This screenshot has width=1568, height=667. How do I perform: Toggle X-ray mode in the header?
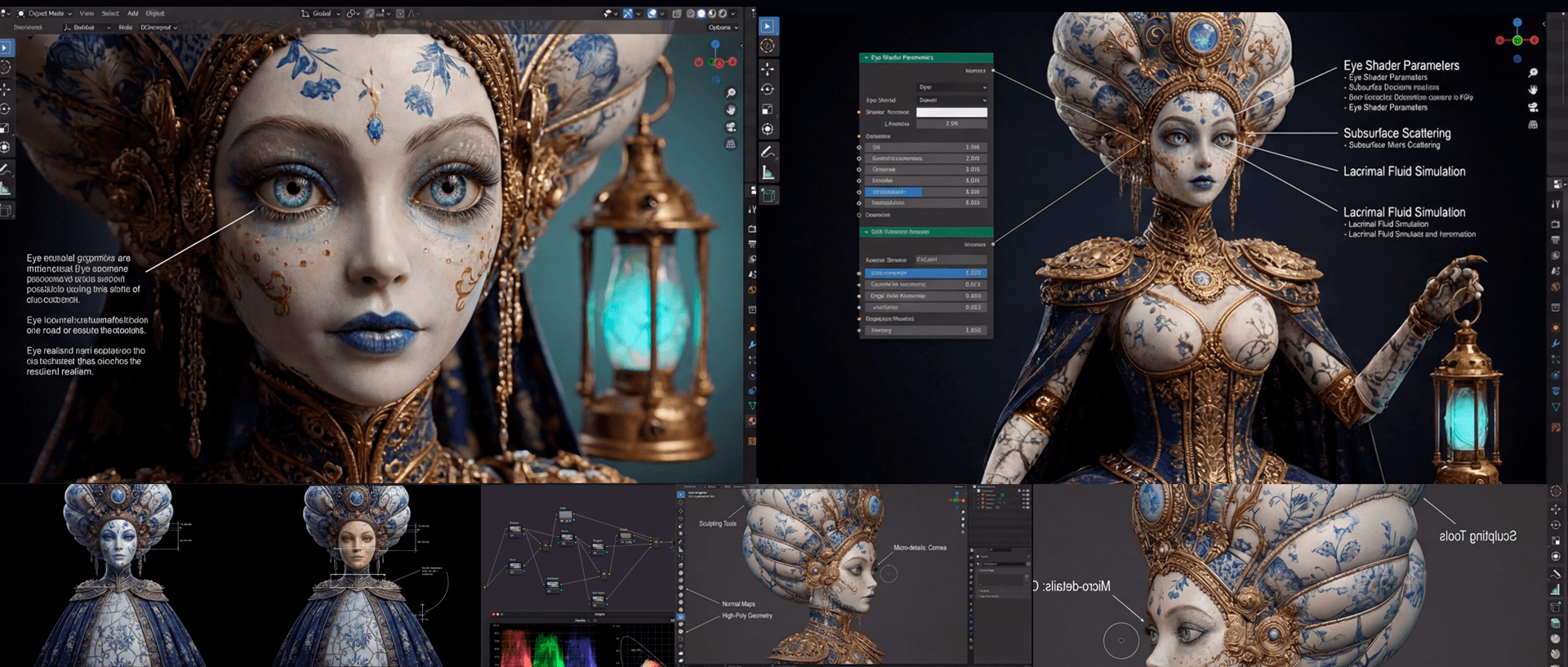point(677,14)
